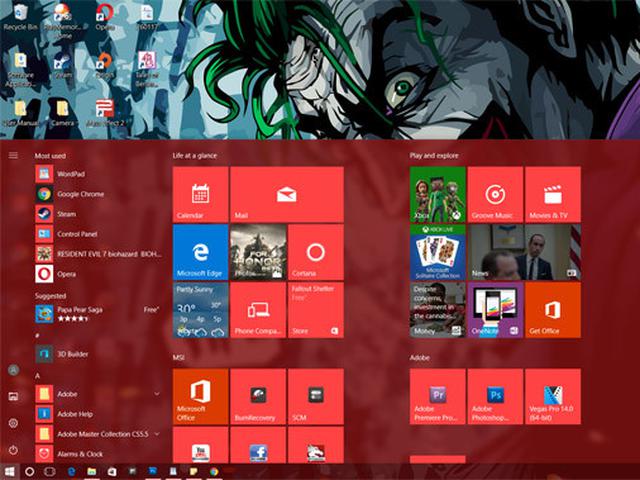
Task: Open File Explorer from Start sidebar
Action: tap(13, 396)
